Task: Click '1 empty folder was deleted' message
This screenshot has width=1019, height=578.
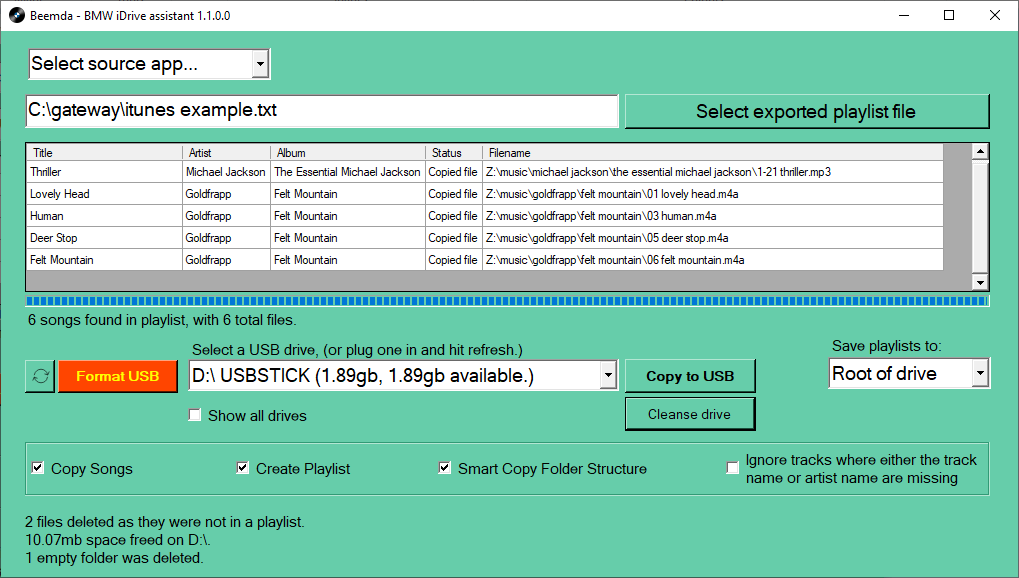Action: [x=114, y=558]
